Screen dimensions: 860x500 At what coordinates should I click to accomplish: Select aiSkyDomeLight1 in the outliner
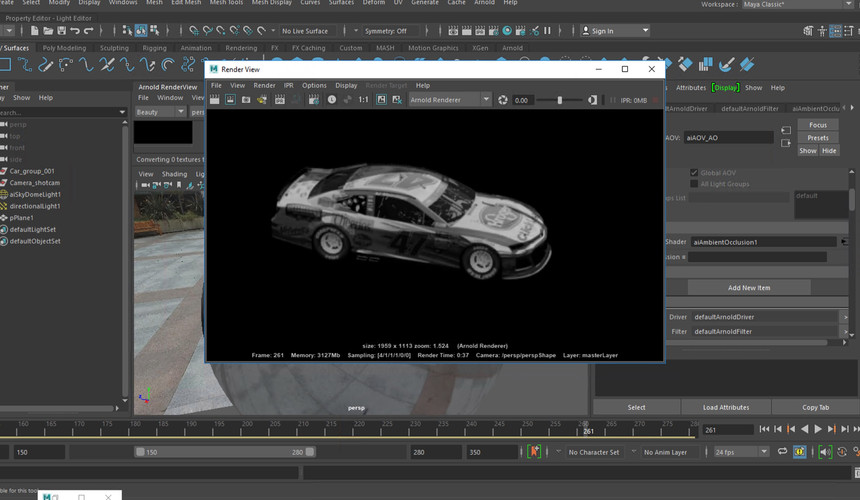point(34,194)
